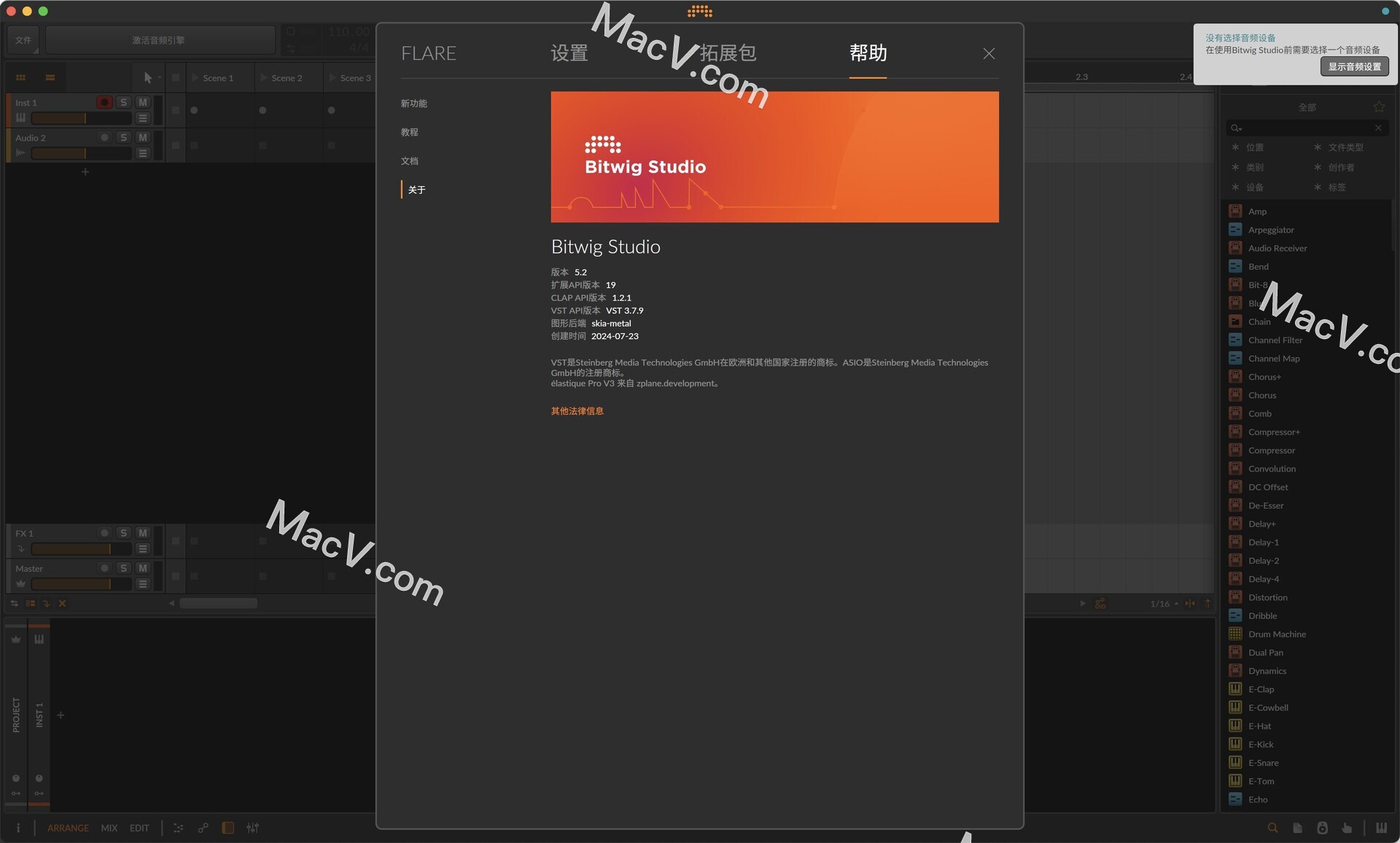Toggle the mixer sliders icon in footer
The width and height of the screenshot is (1400, 843).
pyautogui.click(x=252, y=828)
